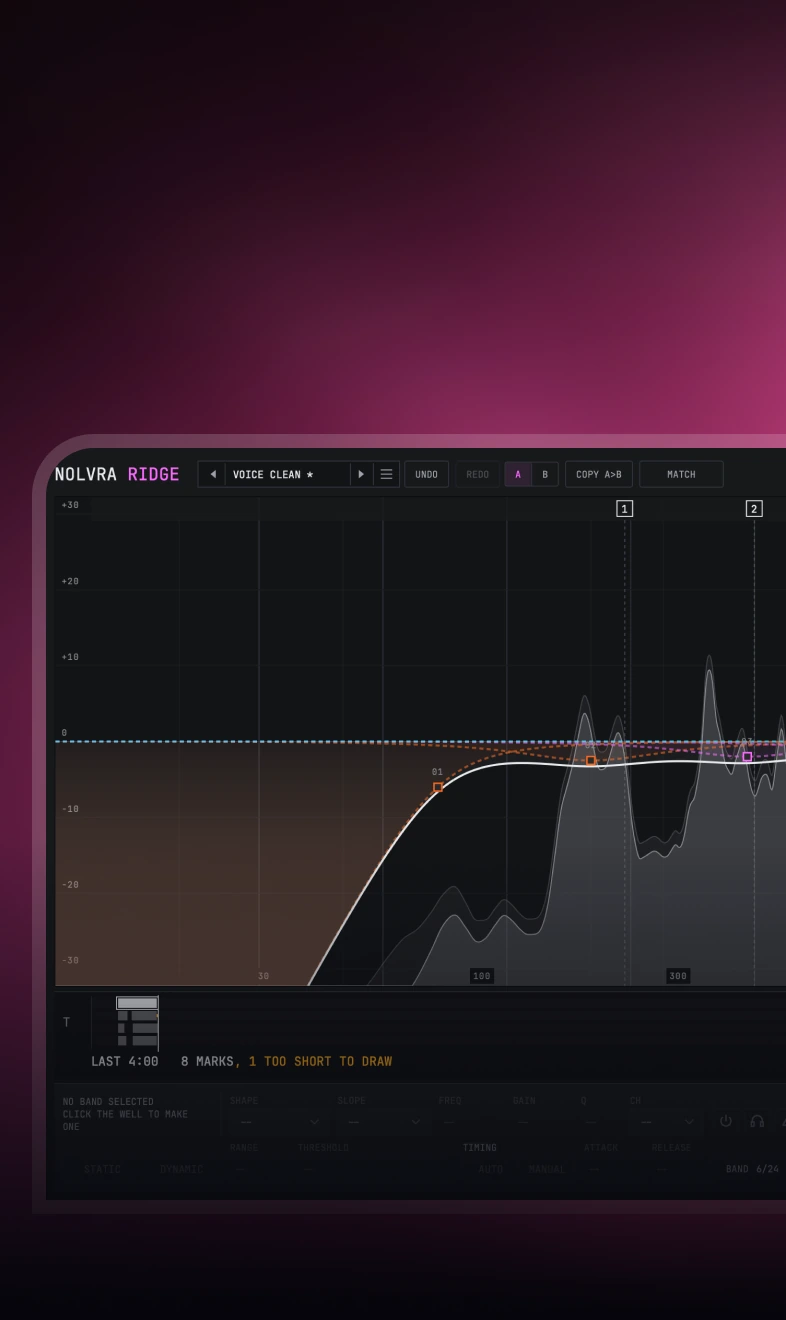The image size is (786, 1320).
Task: Click the band headphones solo icon
Action: 757,1121
